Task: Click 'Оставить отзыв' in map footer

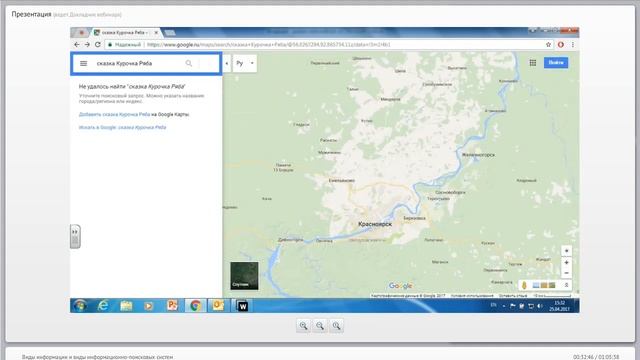Action: [x=513, y=295]
